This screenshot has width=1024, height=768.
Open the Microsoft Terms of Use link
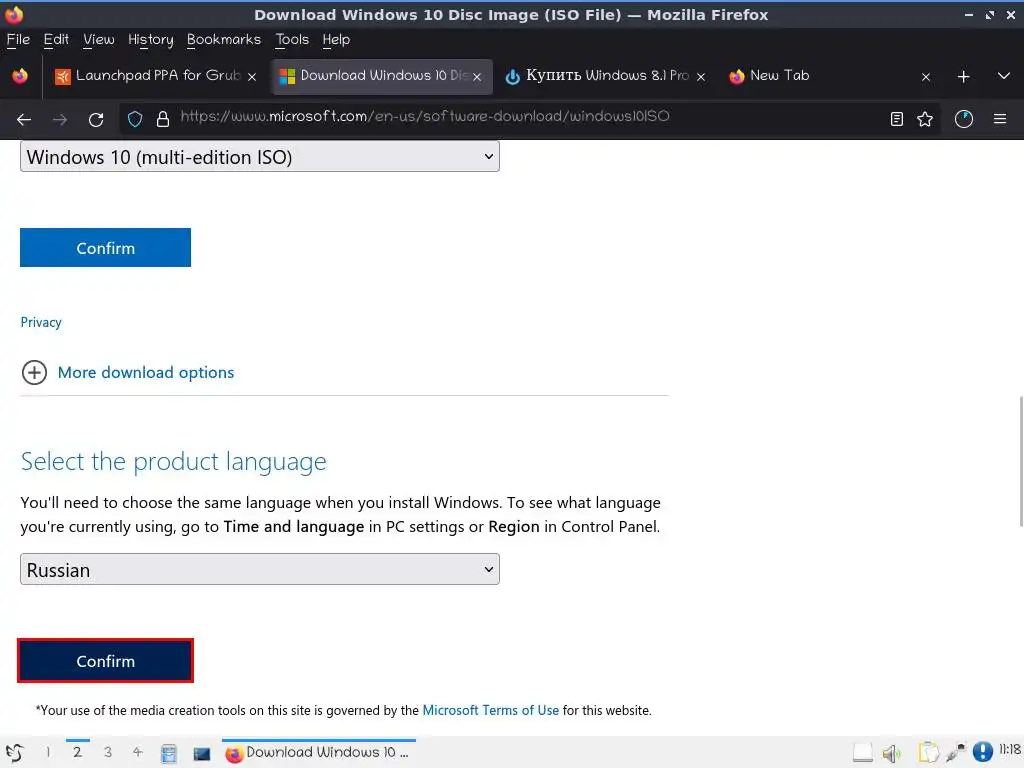(x=490, y=711)
